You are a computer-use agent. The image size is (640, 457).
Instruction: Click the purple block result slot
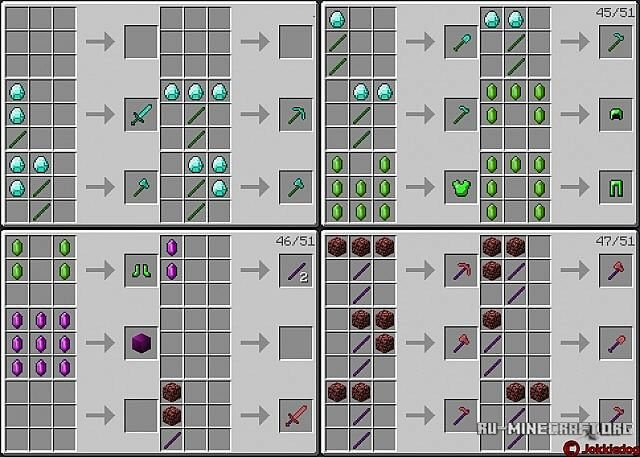click(x=141, y=343)
